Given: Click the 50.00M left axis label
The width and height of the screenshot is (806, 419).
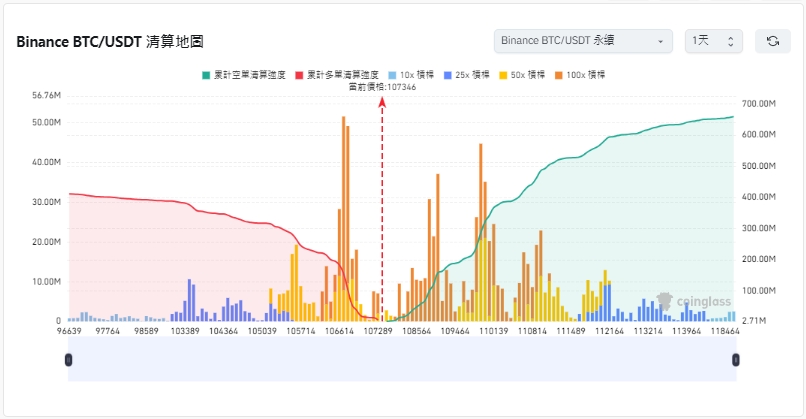Looking at the screenshot, I should click(x=46, y=122).
